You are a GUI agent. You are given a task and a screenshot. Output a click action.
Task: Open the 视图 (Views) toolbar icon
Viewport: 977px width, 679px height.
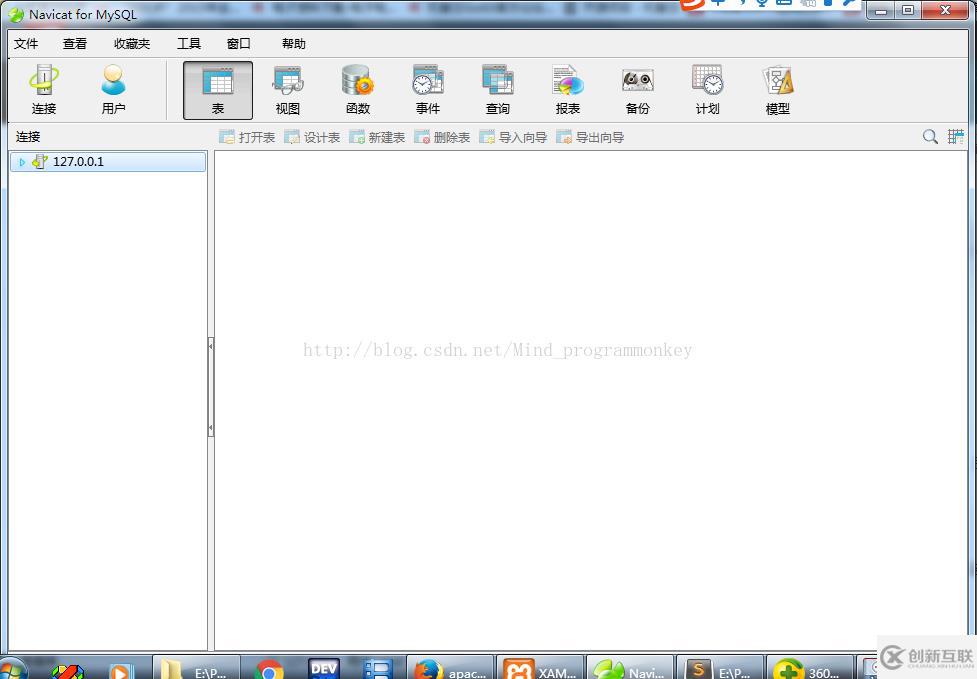point(287,88)
